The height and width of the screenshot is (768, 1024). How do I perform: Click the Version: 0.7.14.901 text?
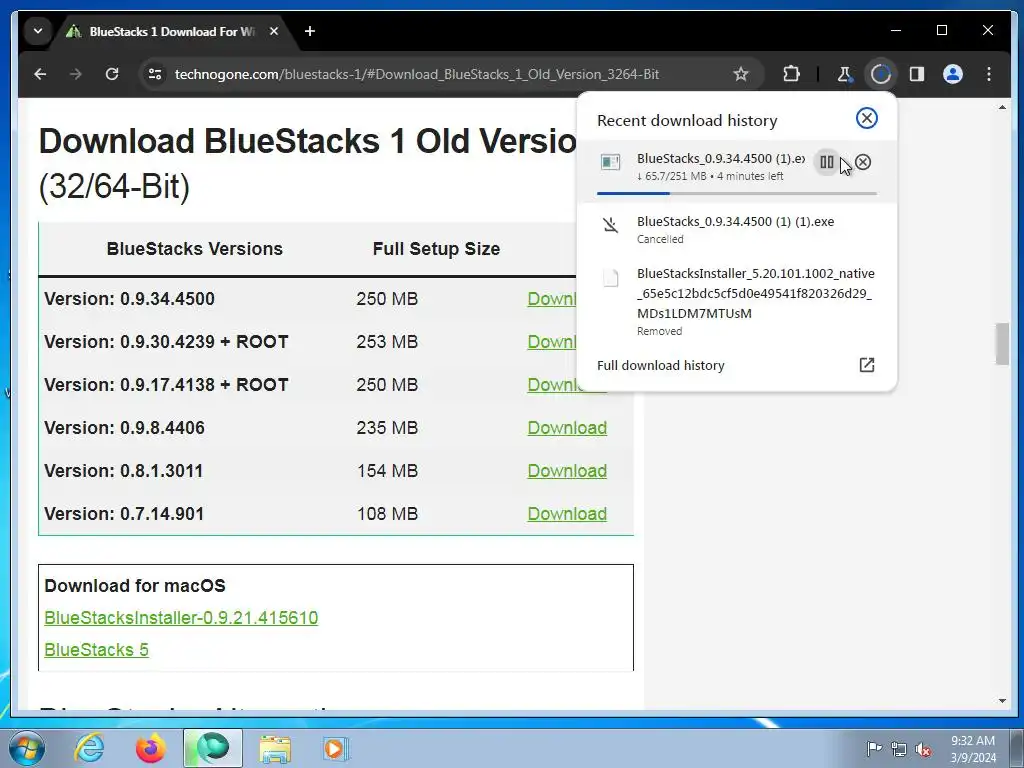tap(123, 514)
